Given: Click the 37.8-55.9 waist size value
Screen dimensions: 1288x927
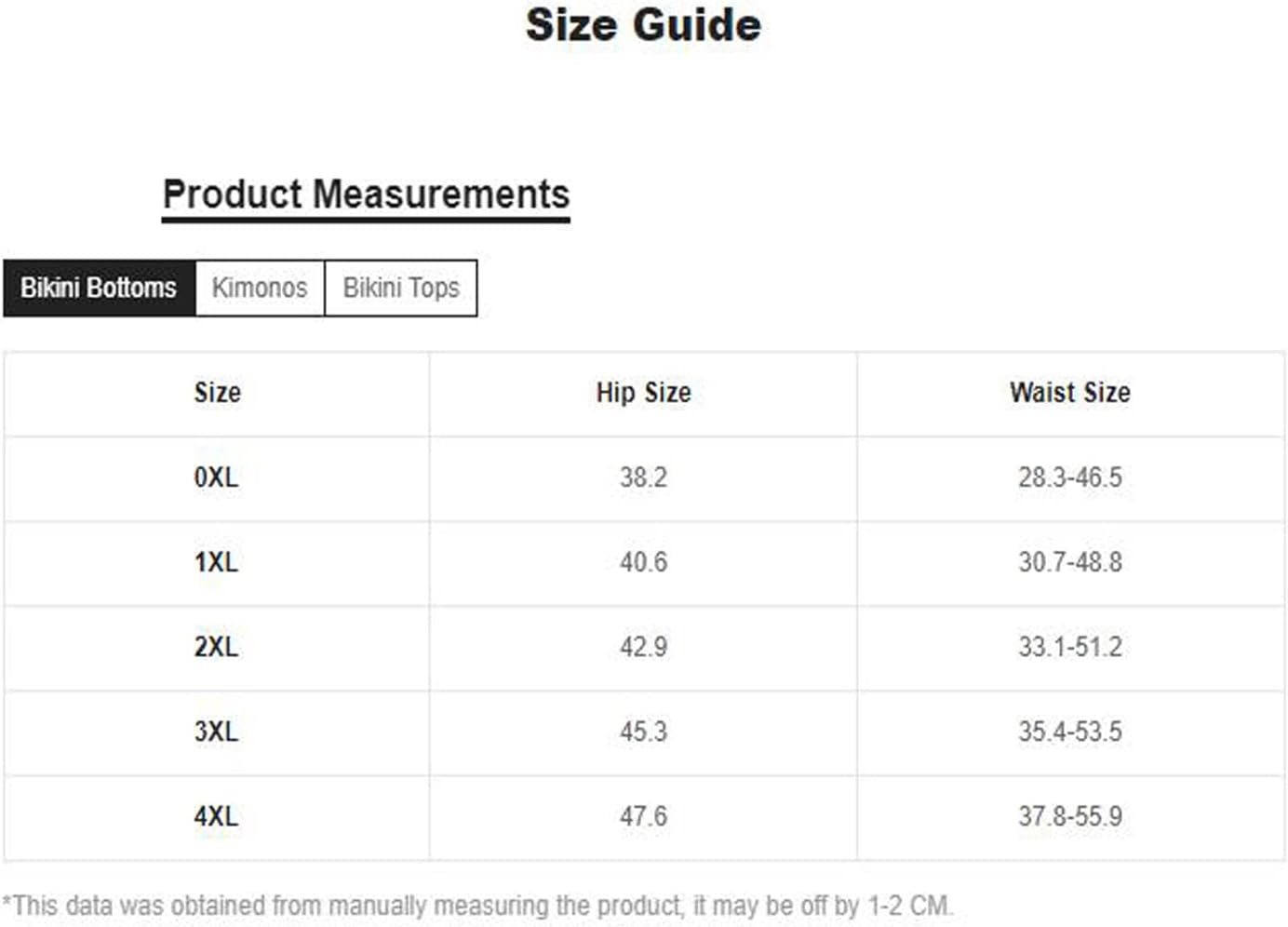Looking at the screenshot, I should pos(1069,816).
